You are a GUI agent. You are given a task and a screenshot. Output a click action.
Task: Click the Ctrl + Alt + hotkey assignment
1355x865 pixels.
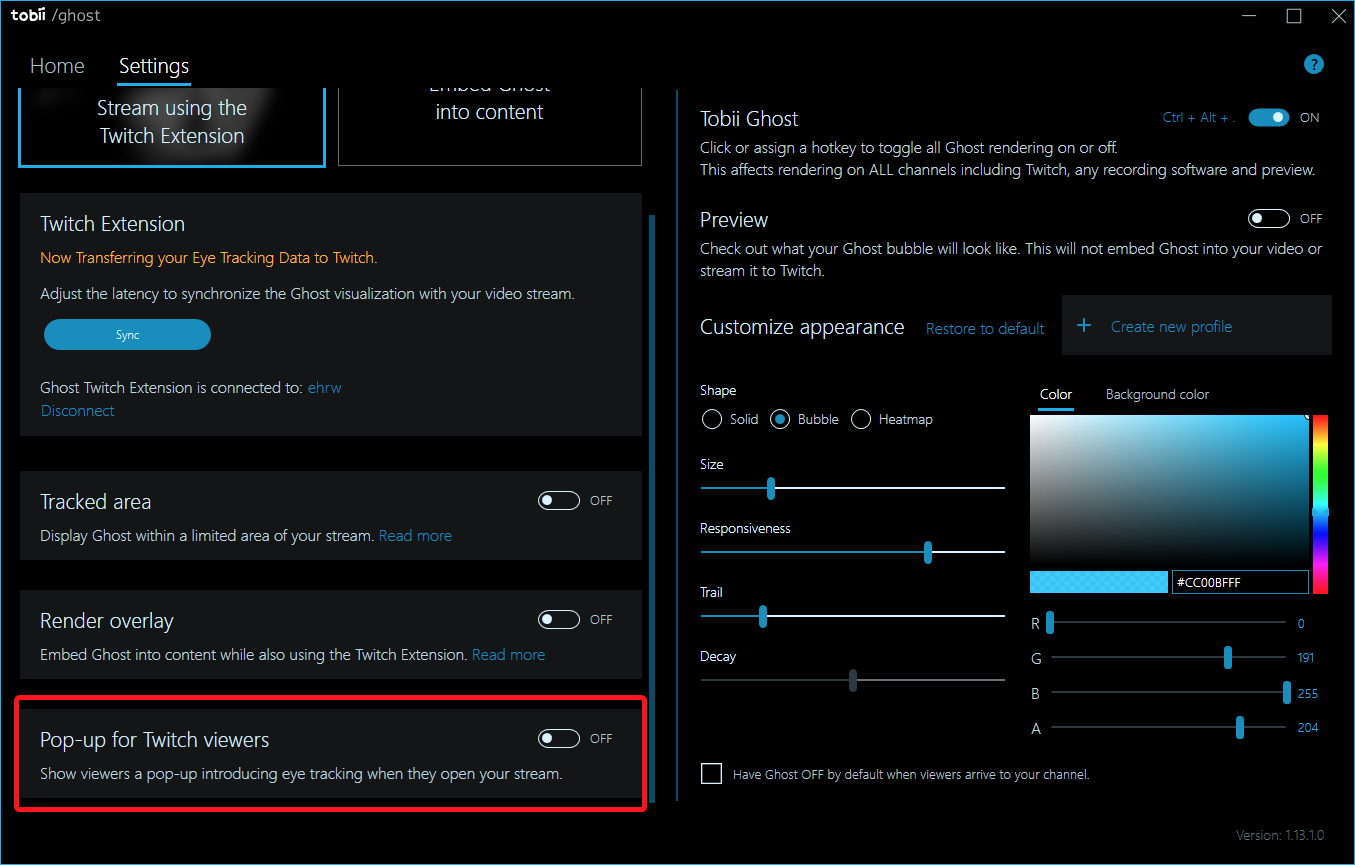1199,117
